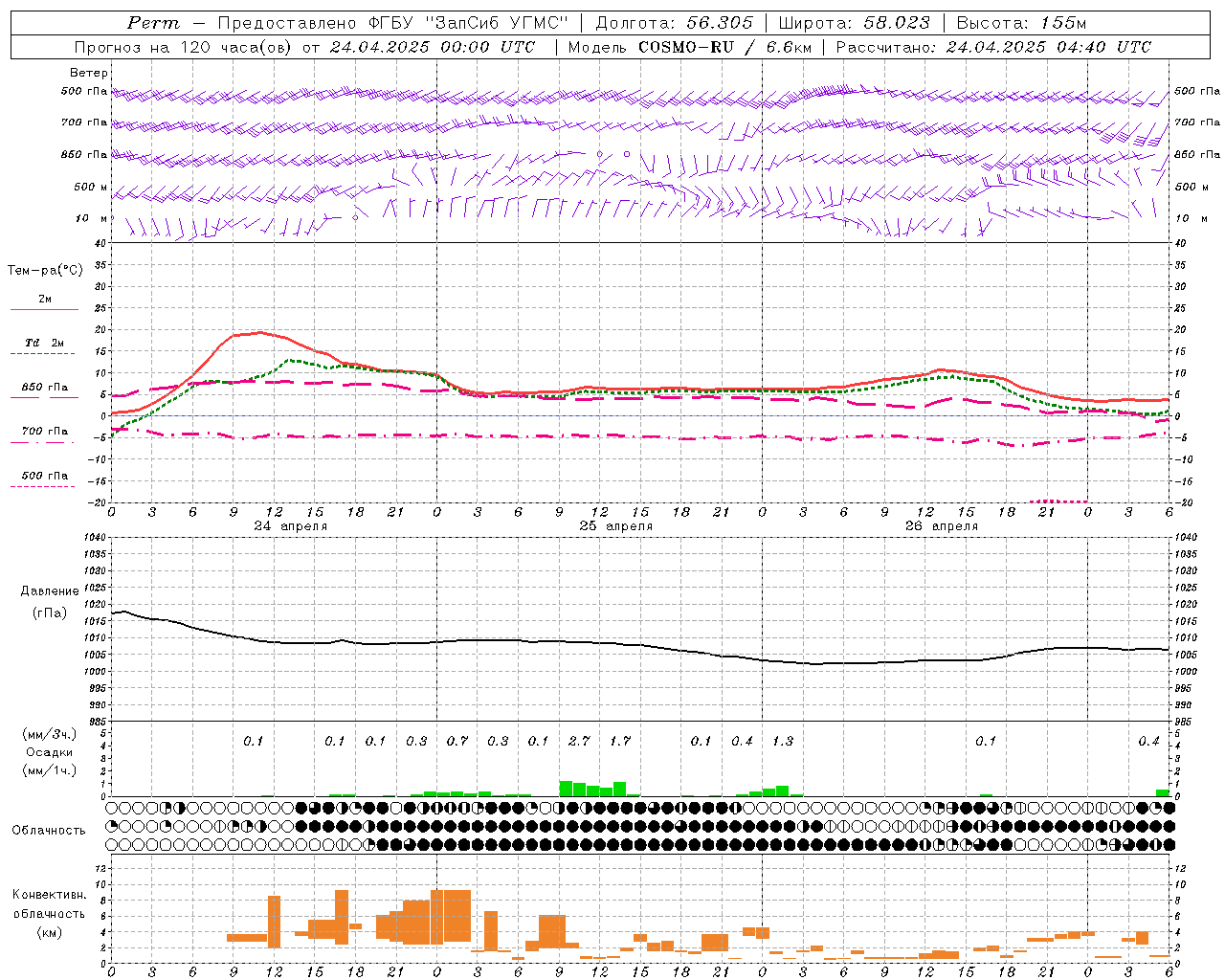Click the dashed line sample under "Td 2м" legend
The image size is (1225, 980).
44,353
